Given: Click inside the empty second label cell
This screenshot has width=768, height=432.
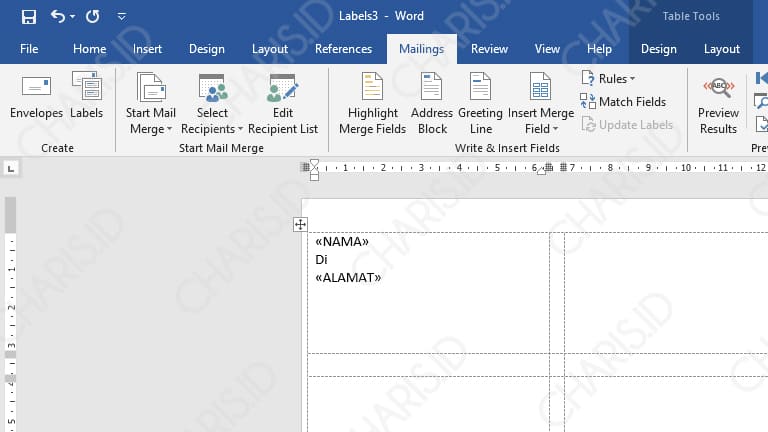Looking at the screenshot, I should (x=666, y=293).
